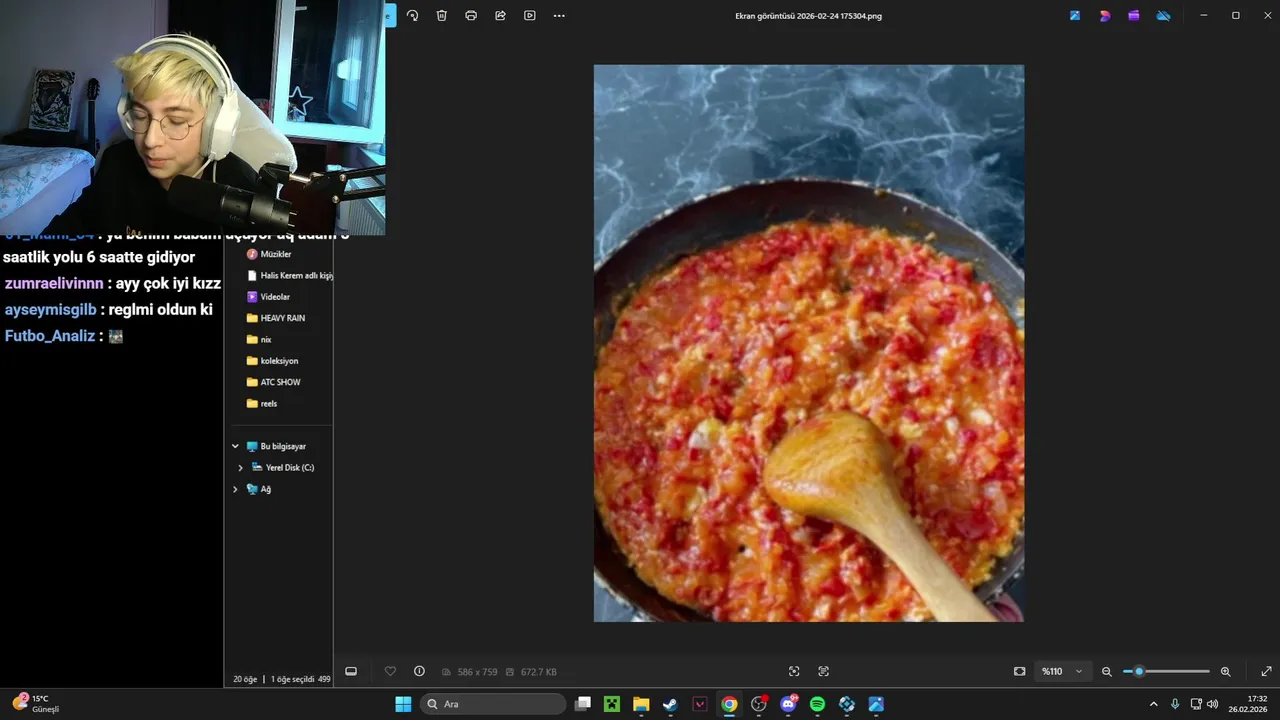Open Spotify from the taskbar

click(x=817, y=704)
